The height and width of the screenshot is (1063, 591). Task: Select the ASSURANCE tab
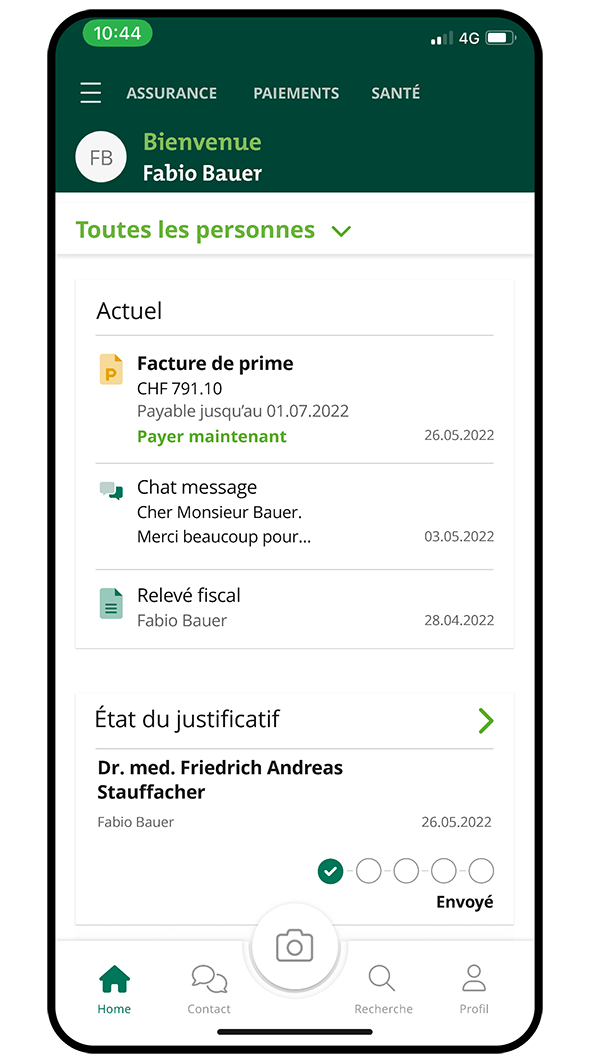point(171,93)
